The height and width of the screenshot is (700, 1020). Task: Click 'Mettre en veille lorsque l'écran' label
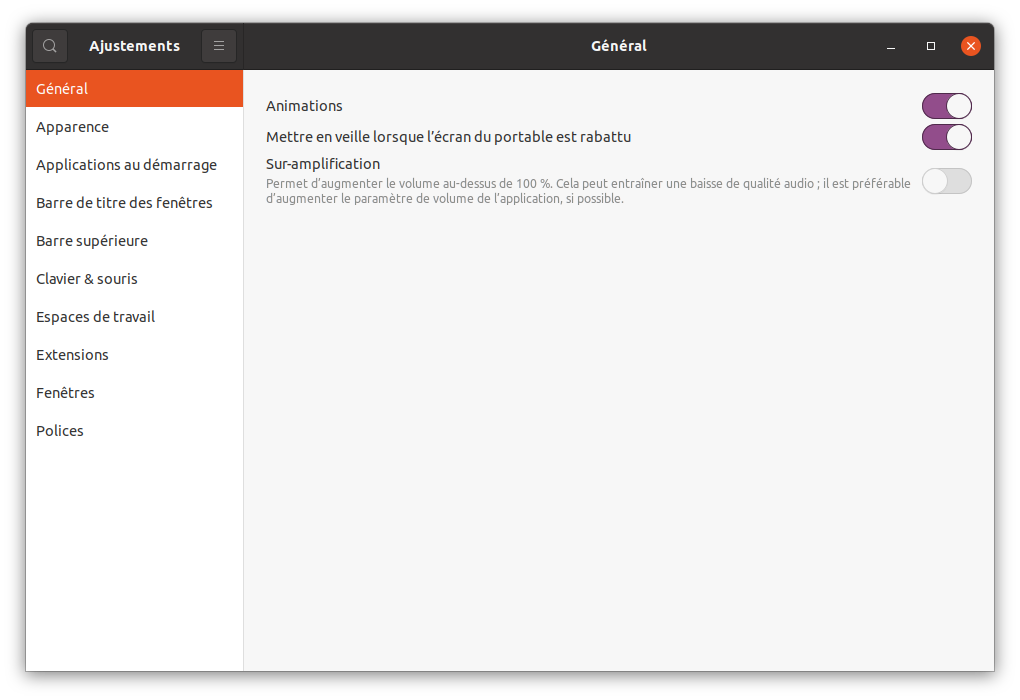pos(448,137)
